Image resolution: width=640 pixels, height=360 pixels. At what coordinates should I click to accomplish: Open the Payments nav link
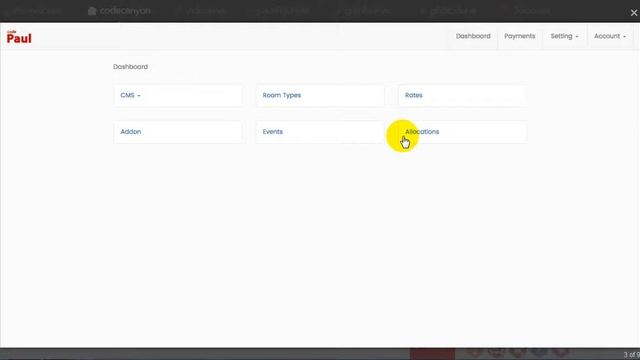[520, 36]
